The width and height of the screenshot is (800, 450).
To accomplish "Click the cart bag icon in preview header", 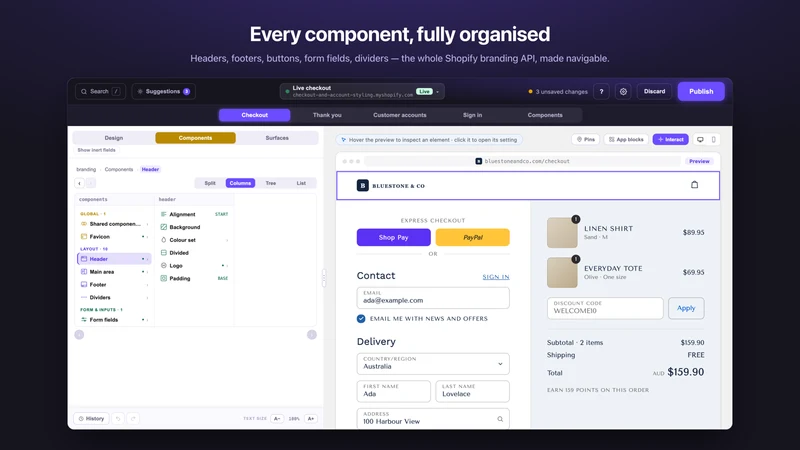I will tap(694, 185).
